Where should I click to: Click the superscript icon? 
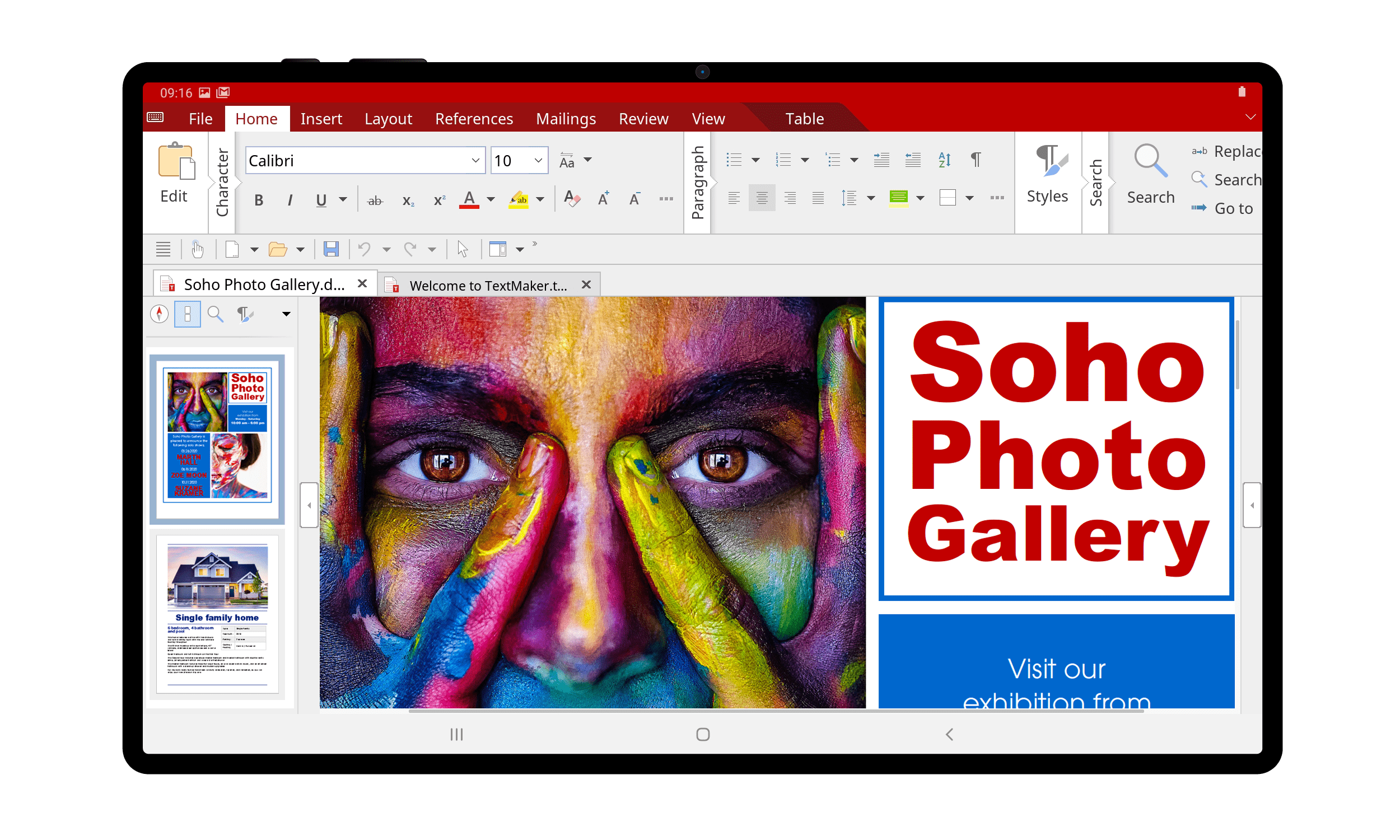(x=439, y=200)
